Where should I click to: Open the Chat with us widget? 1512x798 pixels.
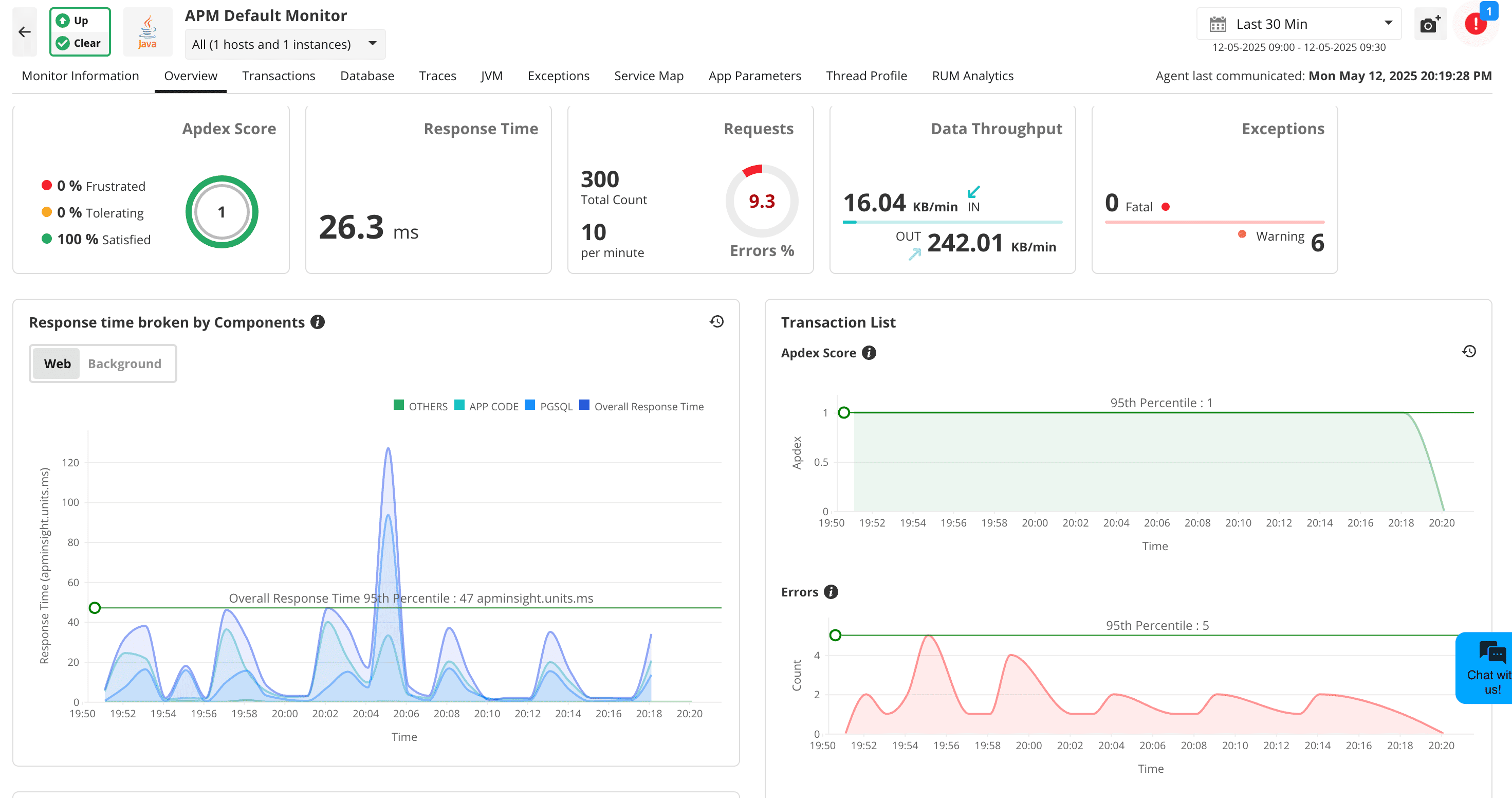(x=1488, y=668)
